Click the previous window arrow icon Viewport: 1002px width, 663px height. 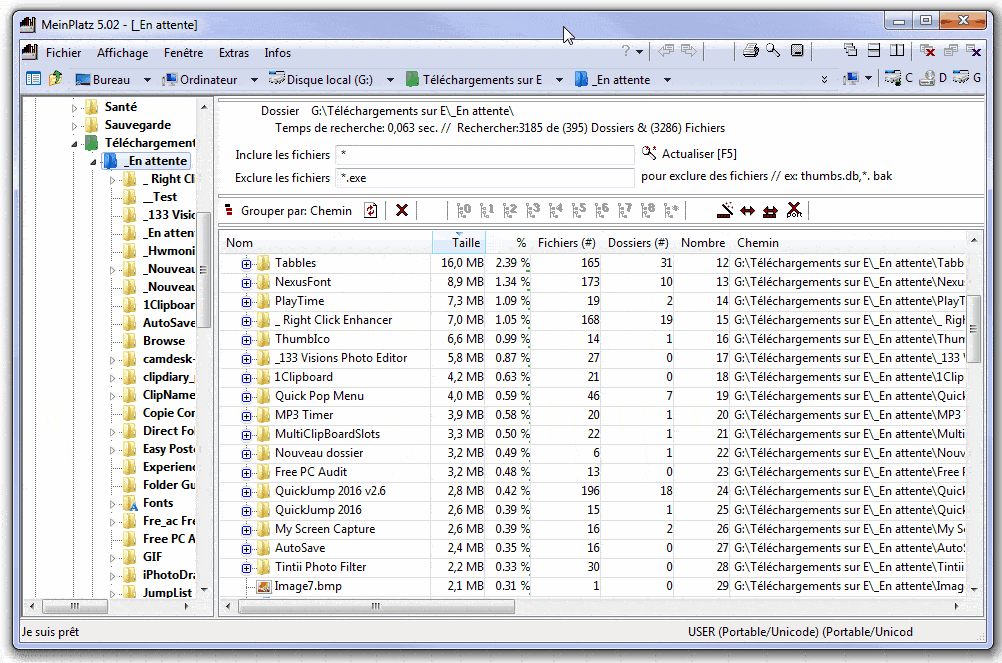coord(666,50)
